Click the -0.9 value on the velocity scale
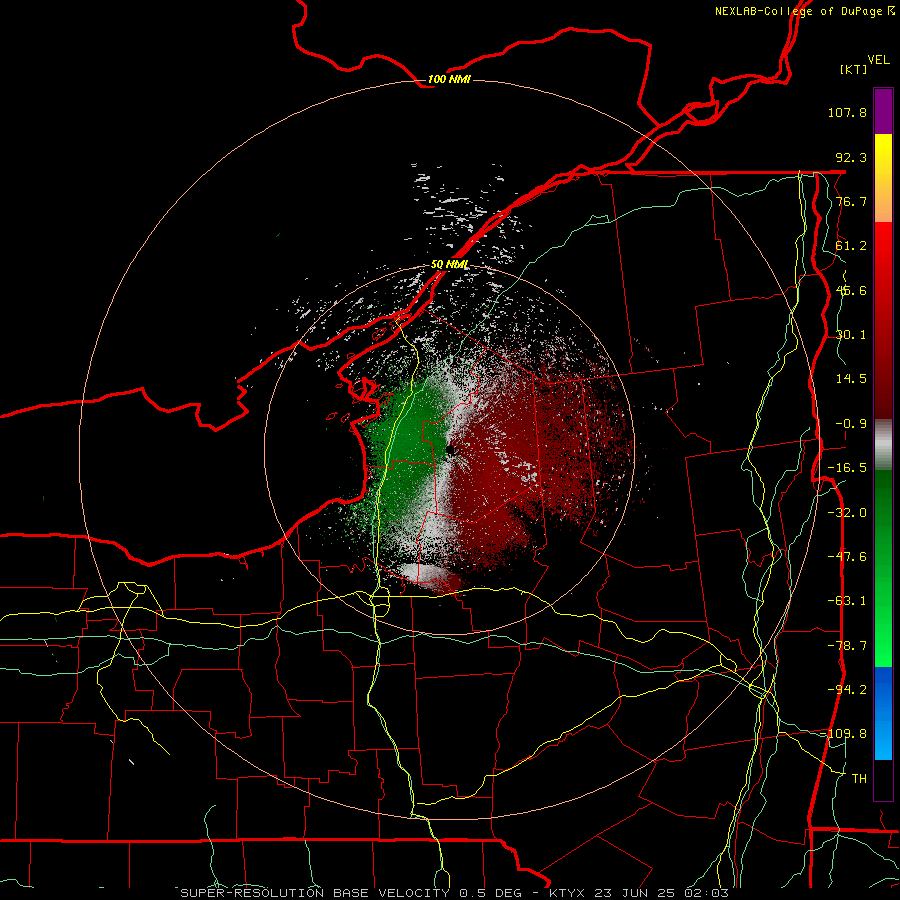Image resolution: width=900 pixels, height=900 pixels. click(x=851, y=424)
